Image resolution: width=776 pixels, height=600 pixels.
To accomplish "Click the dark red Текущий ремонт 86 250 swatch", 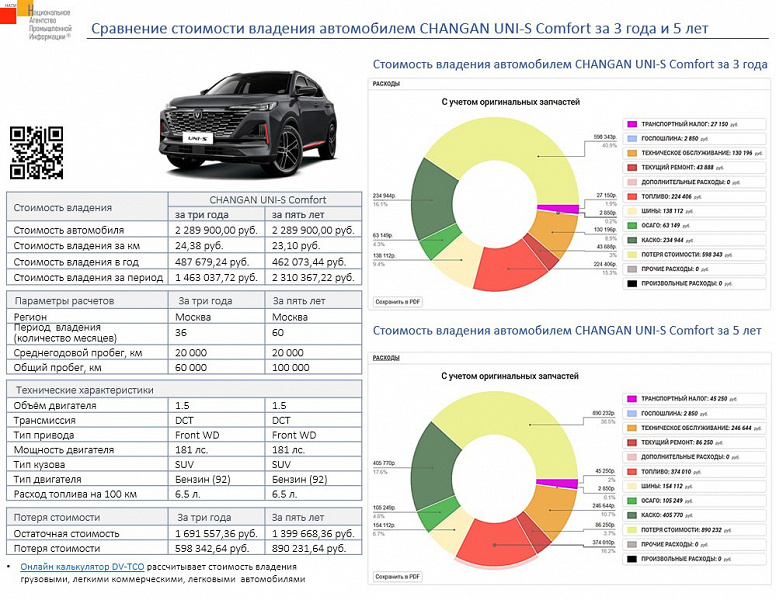I will (632, 442).
